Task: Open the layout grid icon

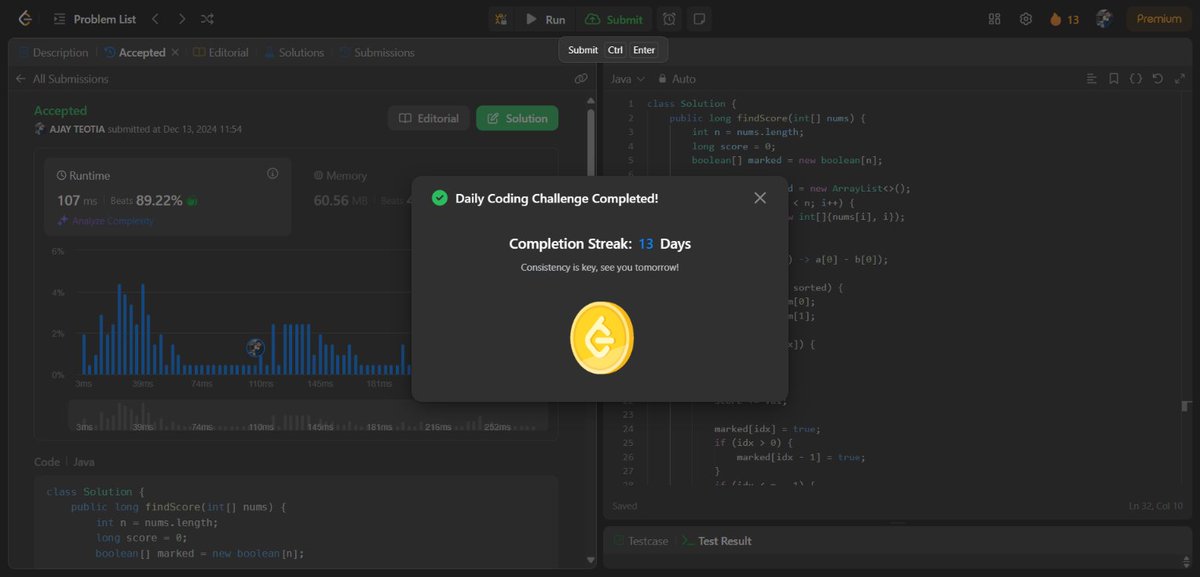Action: (994, 19)
